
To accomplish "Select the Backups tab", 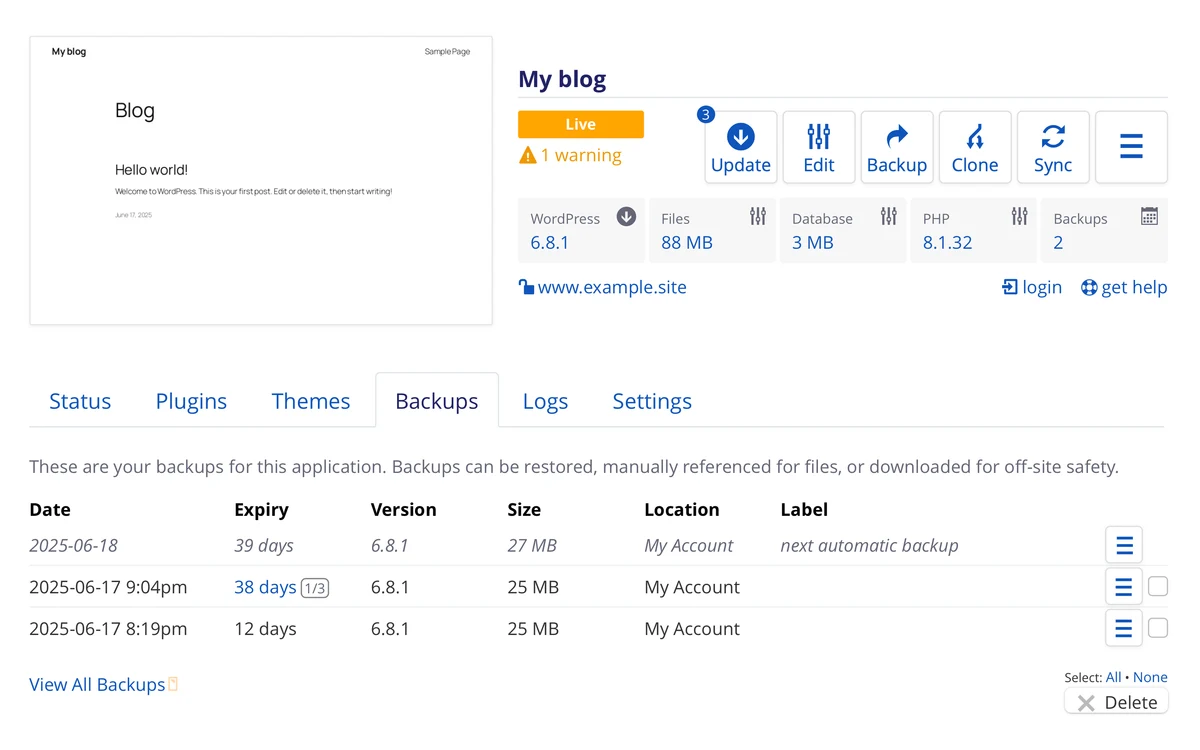I will click(437, 401).
